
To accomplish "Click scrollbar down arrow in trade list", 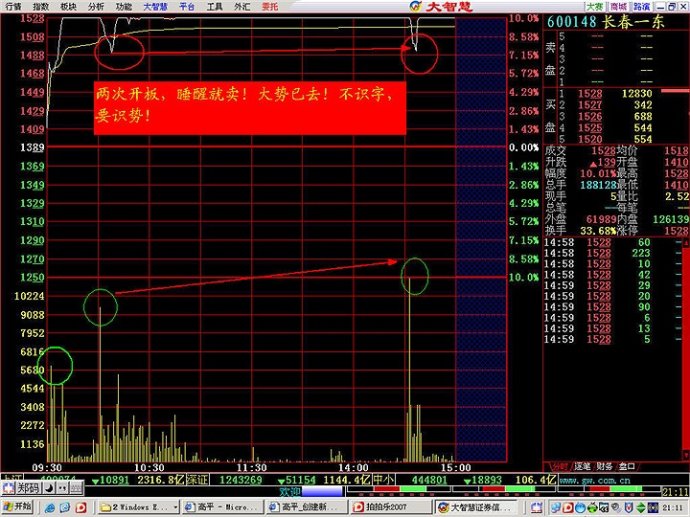I will [x=686, y=454].
